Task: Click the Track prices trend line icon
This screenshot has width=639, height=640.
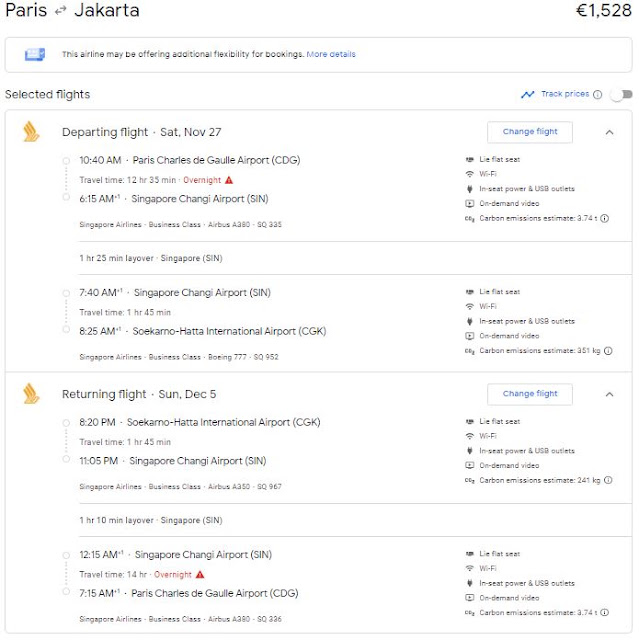Action: pos(528,95)
